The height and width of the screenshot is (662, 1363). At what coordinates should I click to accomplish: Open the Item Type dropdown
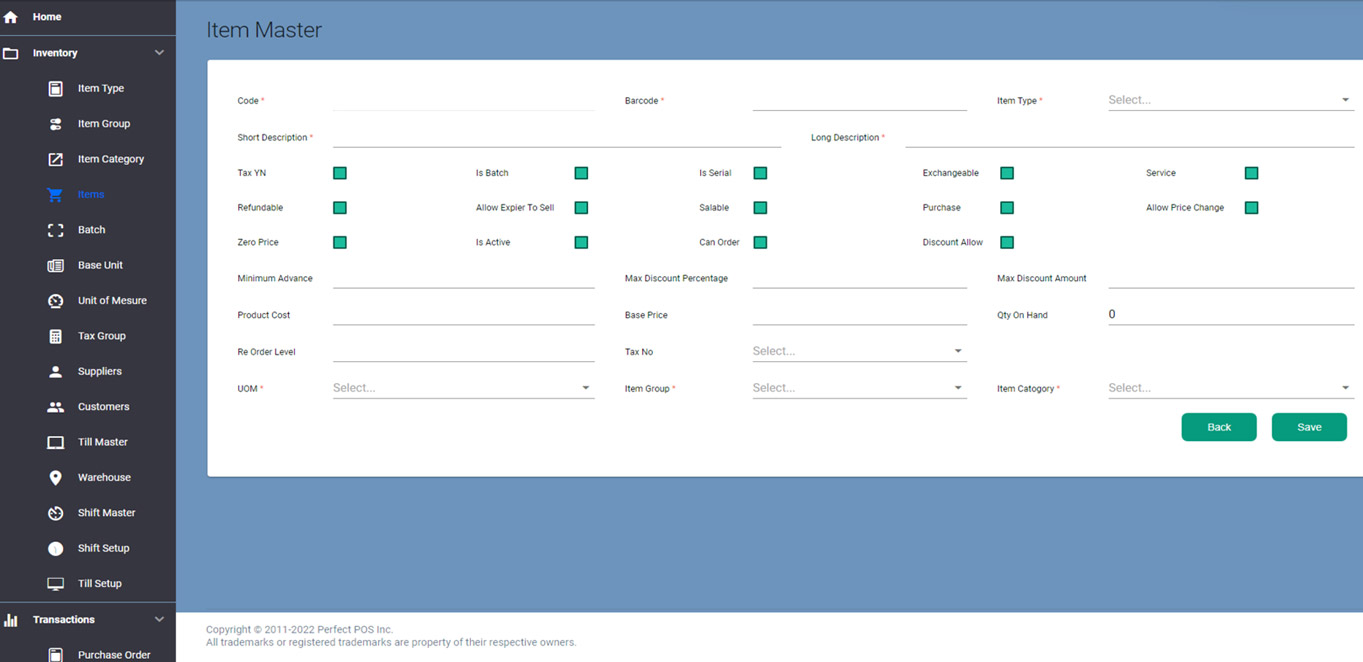point(1231,100)
